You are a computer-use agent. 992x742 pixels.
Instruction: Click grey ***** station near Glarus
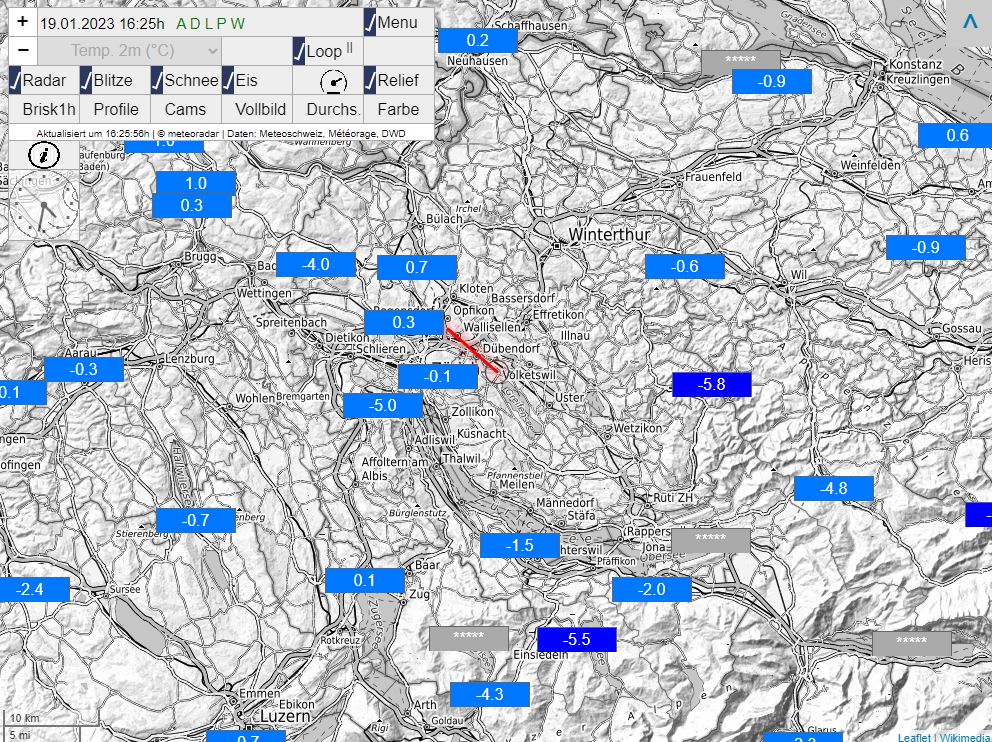click(x=912, y=643)
